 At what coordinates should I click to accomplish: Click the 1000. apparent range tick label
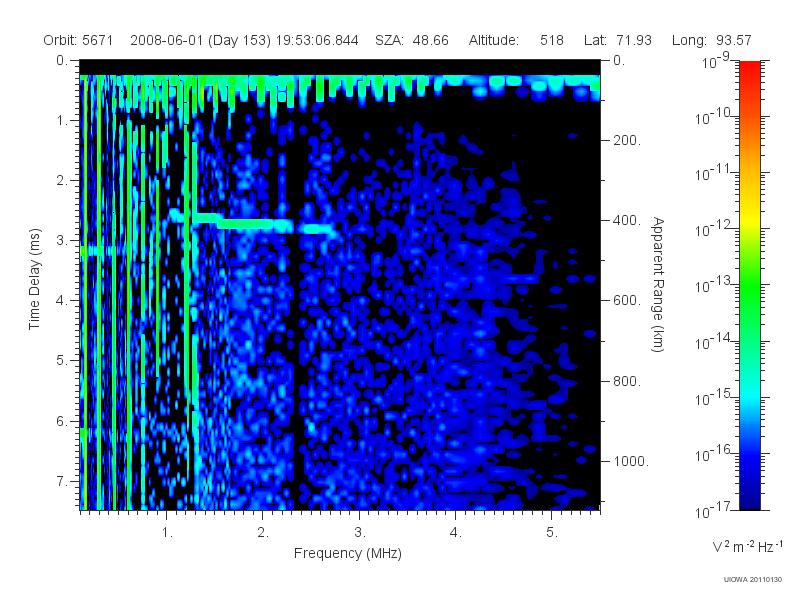631,461
